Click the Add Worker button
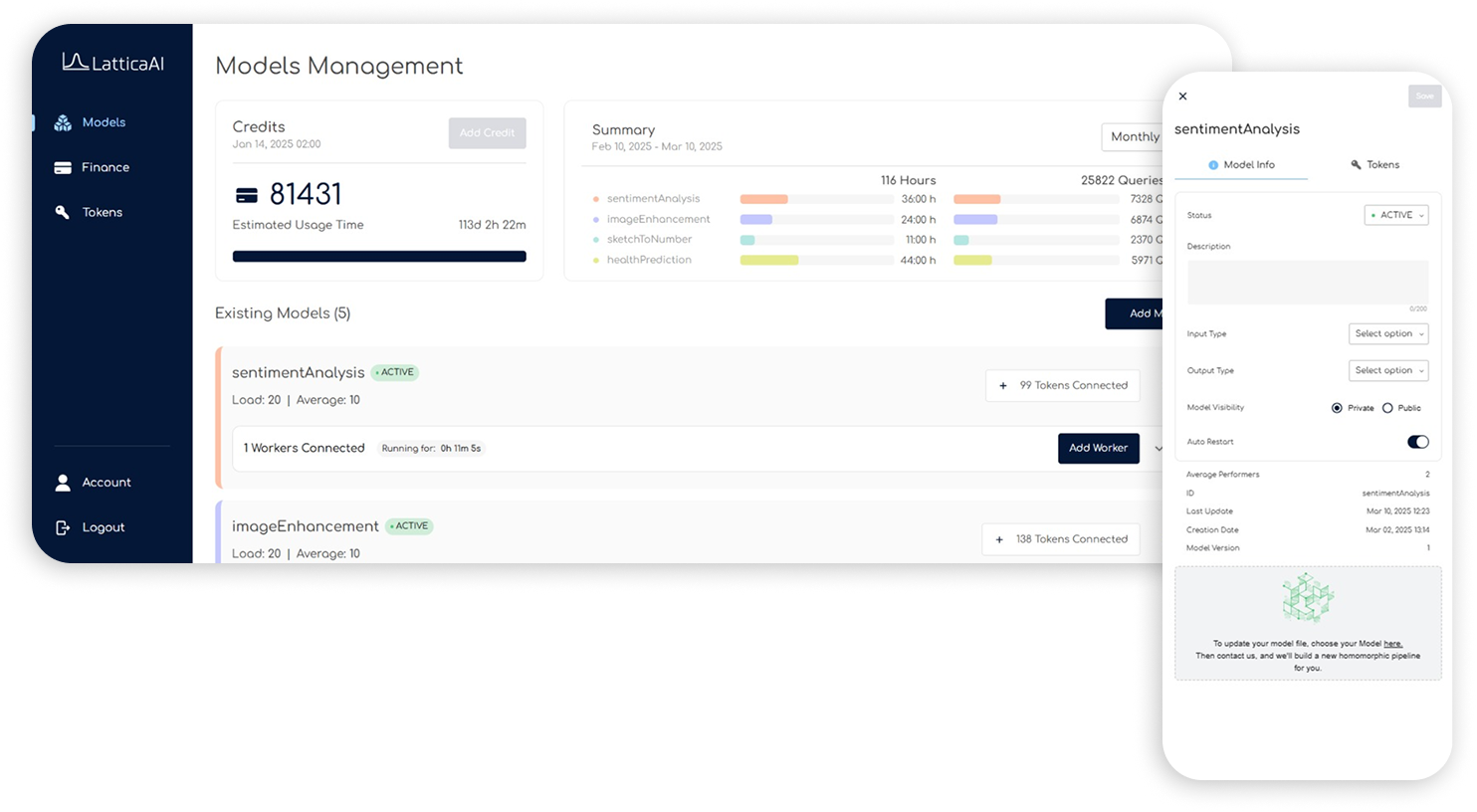 point(1098,449)
